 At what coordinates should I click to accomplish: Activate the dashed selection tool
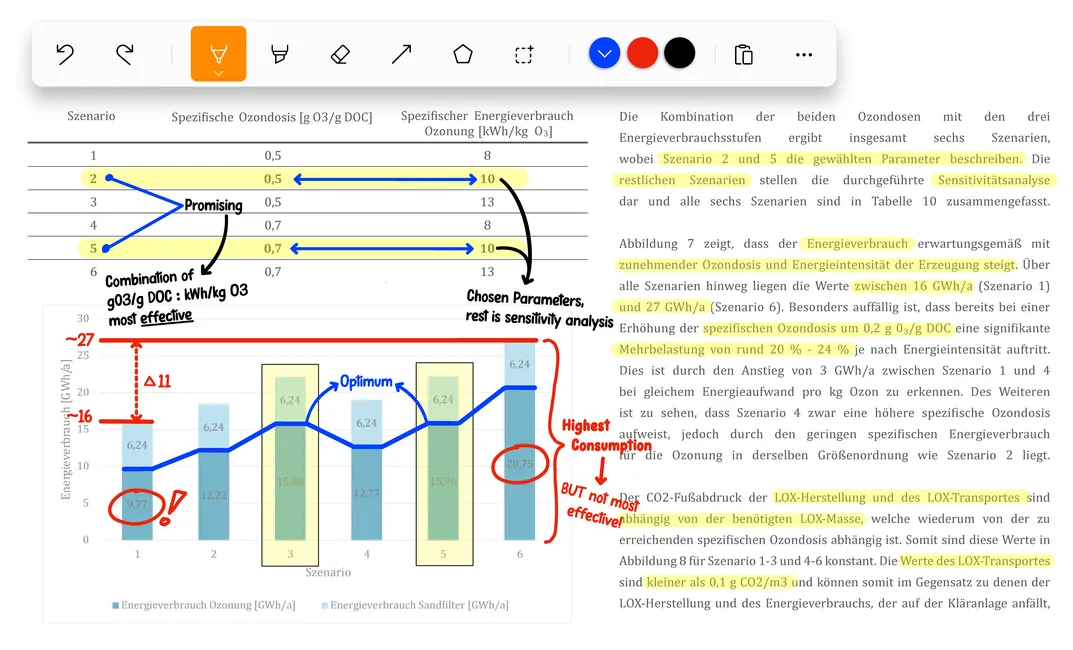click(x=524, y=54)
